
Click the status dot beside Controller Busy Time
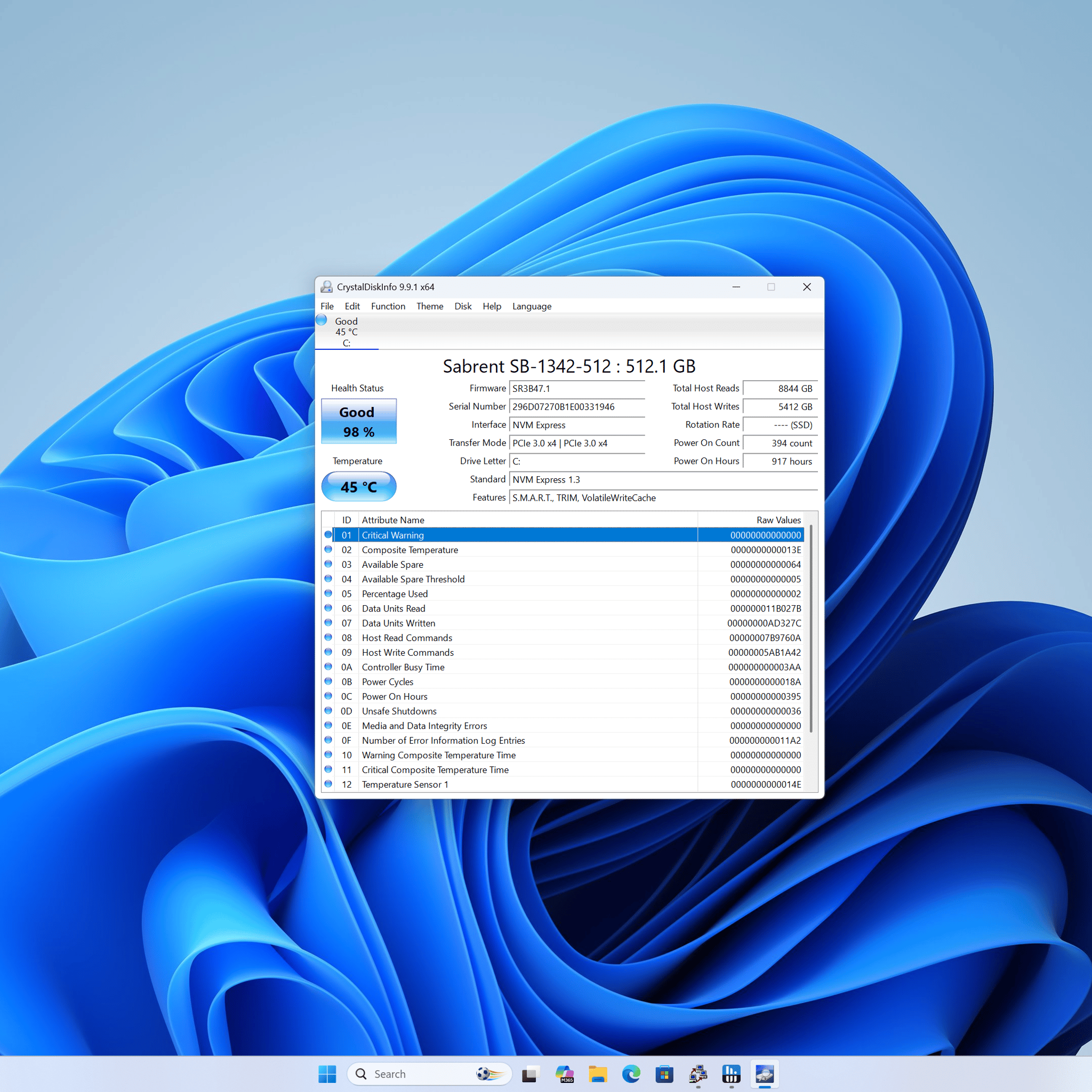(328, 667)
